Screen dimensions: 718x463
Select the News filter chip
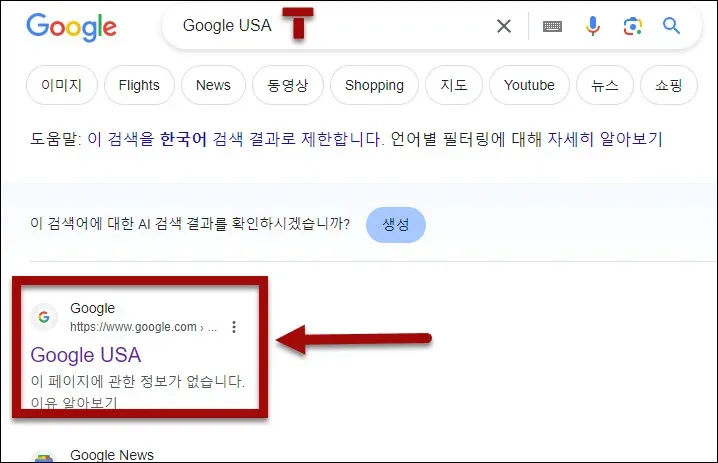point(213,85)
